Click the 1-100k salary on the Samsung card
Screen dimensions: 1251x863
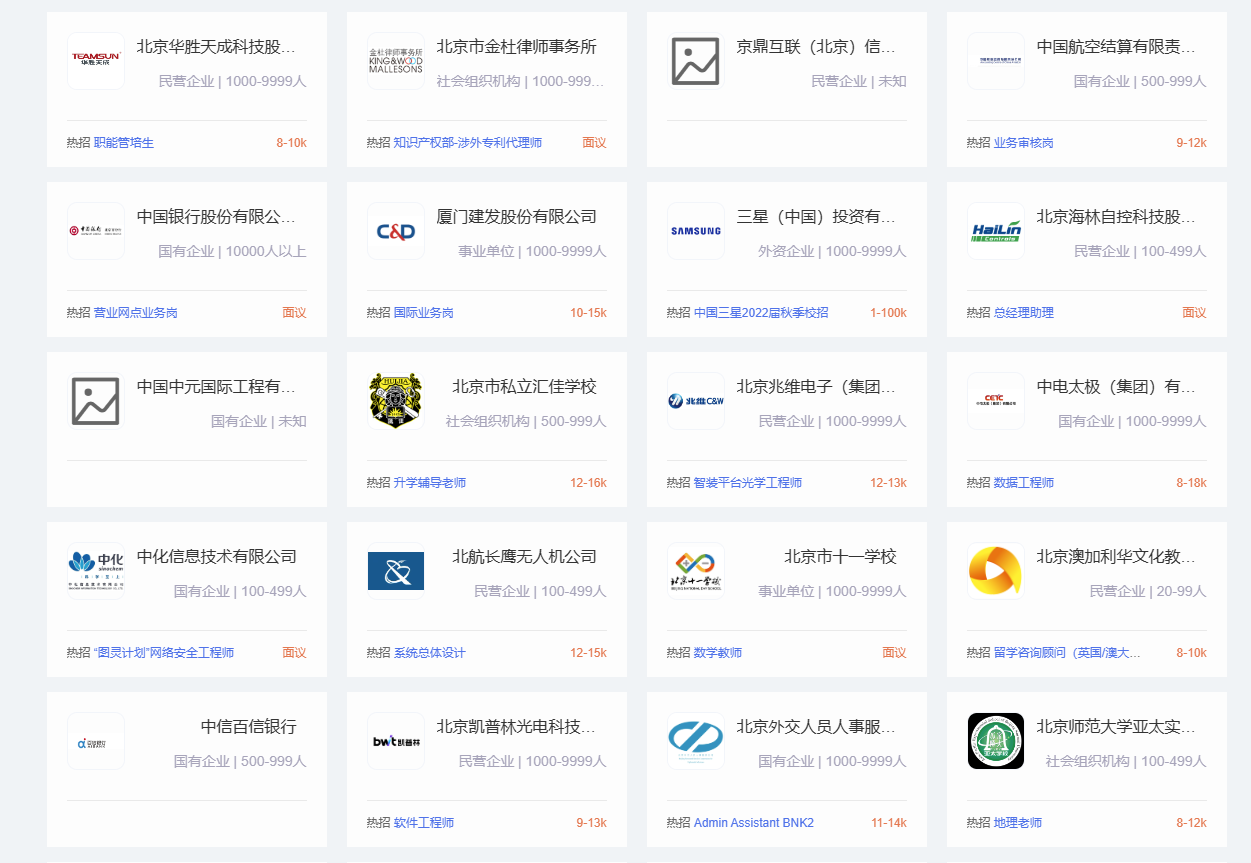click(x=888, y=313)
